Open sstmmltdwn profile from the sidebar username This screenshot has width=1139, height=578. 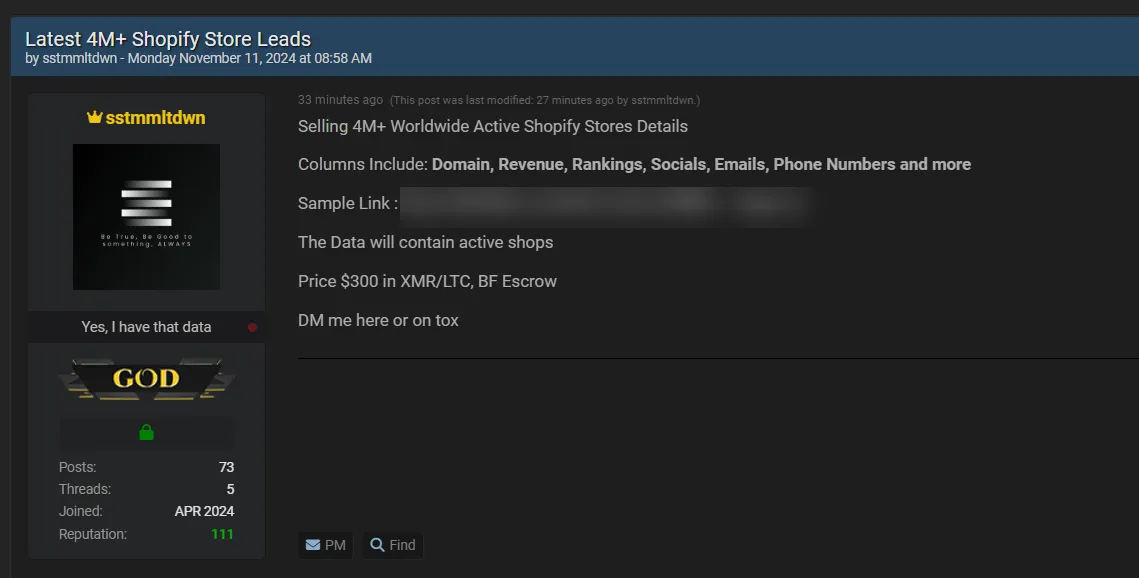click(156, 118)
